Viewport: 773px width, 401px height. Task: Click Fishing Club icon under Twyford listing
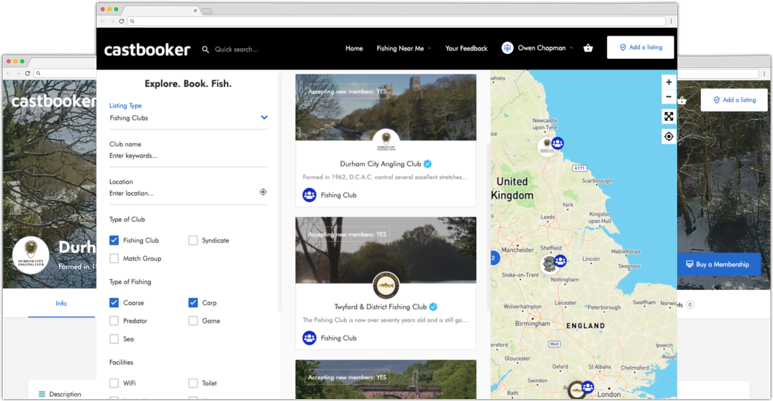tap(309, 338)
